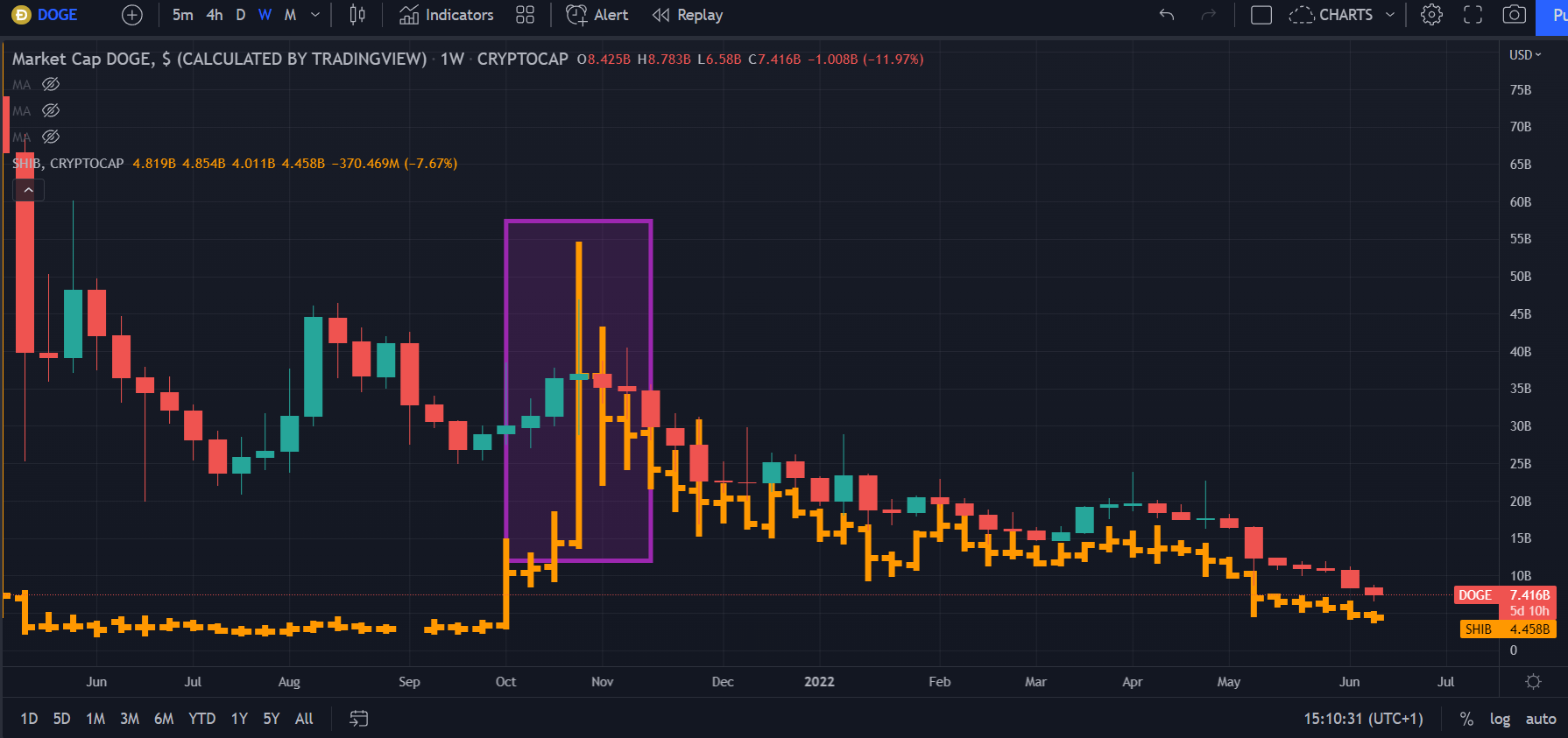Click the 50B value on the price axis
The height and width of the screenshot is (738, 1568).
[1521, 277]
